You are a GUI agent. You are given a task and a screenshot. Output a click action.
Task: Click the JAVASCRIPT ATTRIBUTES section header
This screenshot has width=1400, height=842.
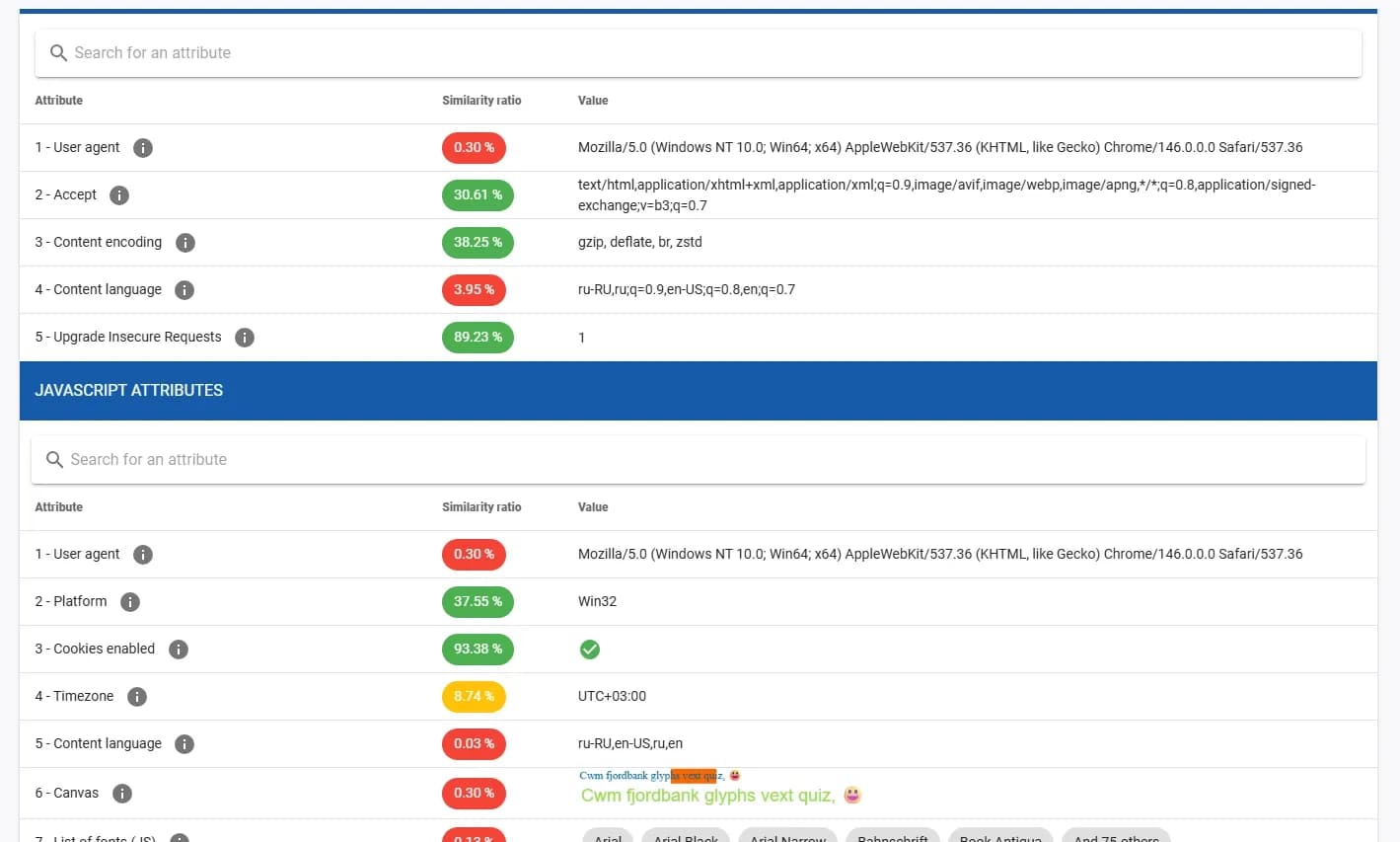[129, 391]
